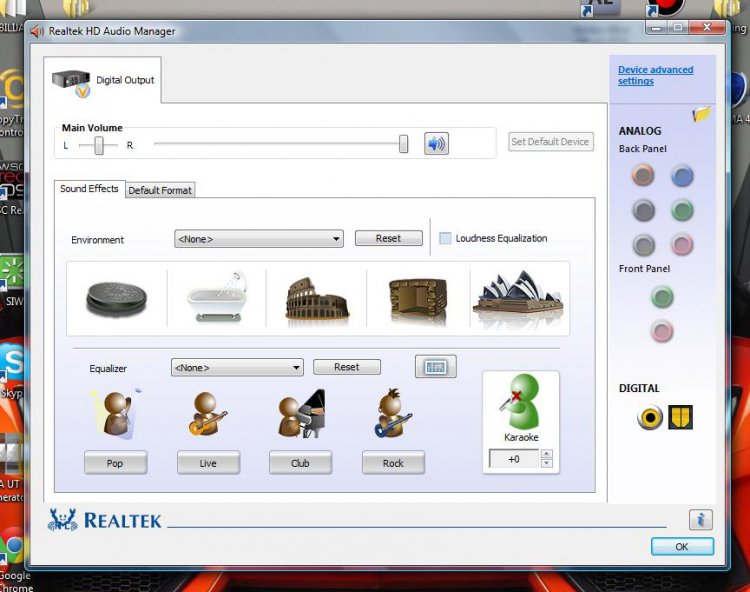Screen dimensions: 750x592
Task: Click the Live guitarist equalizer icon
Action: (208, 414)
